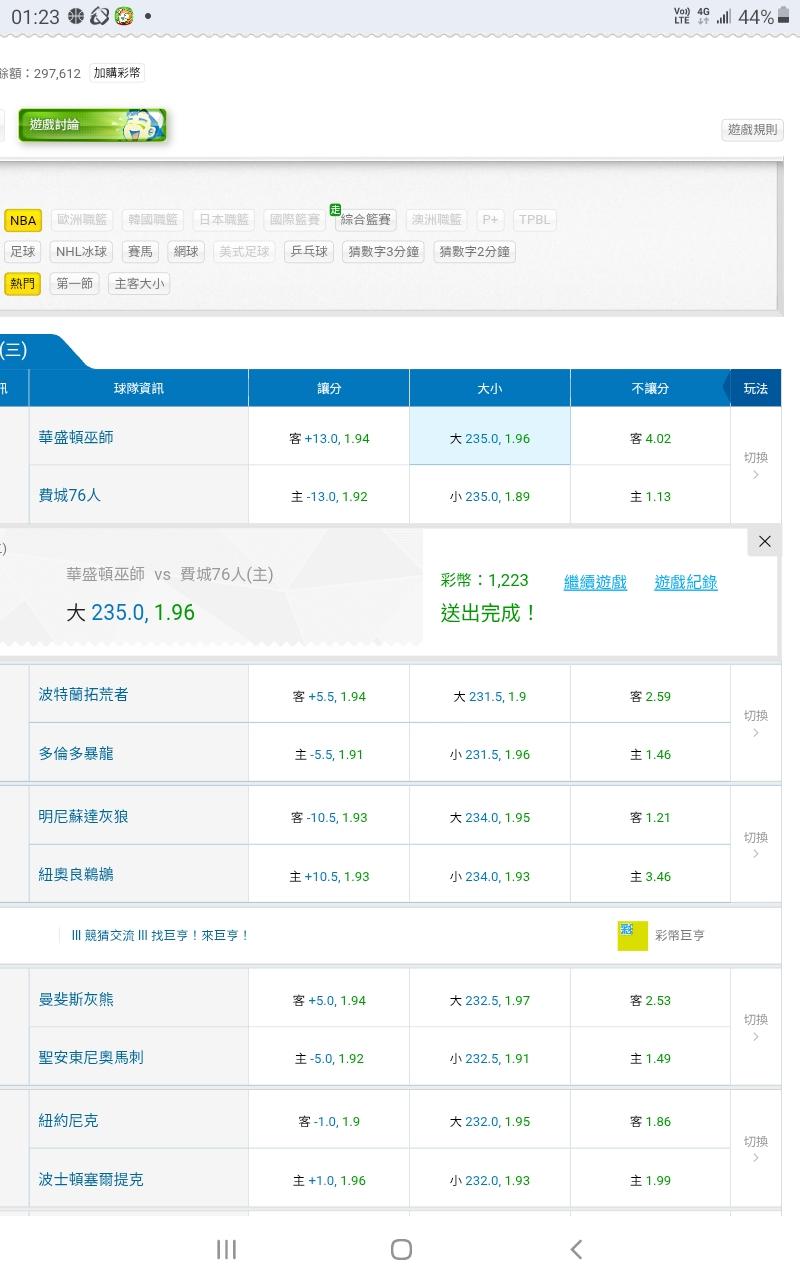Select the NBA league filter
The width and height of the screenshot is (800, 1280).
(23, 220)
